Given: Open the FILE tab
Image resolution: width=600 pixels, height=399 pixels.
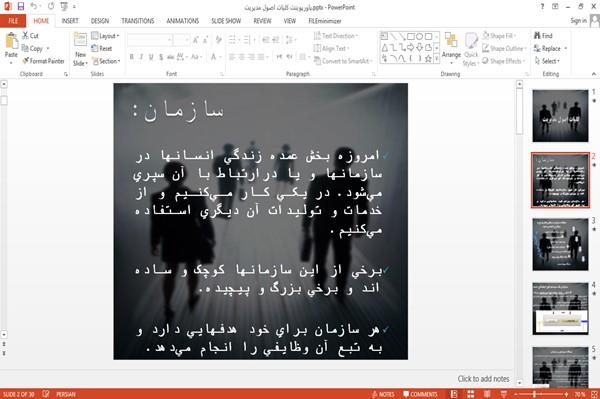Looking at the screenshot, I should coord(13,21).
